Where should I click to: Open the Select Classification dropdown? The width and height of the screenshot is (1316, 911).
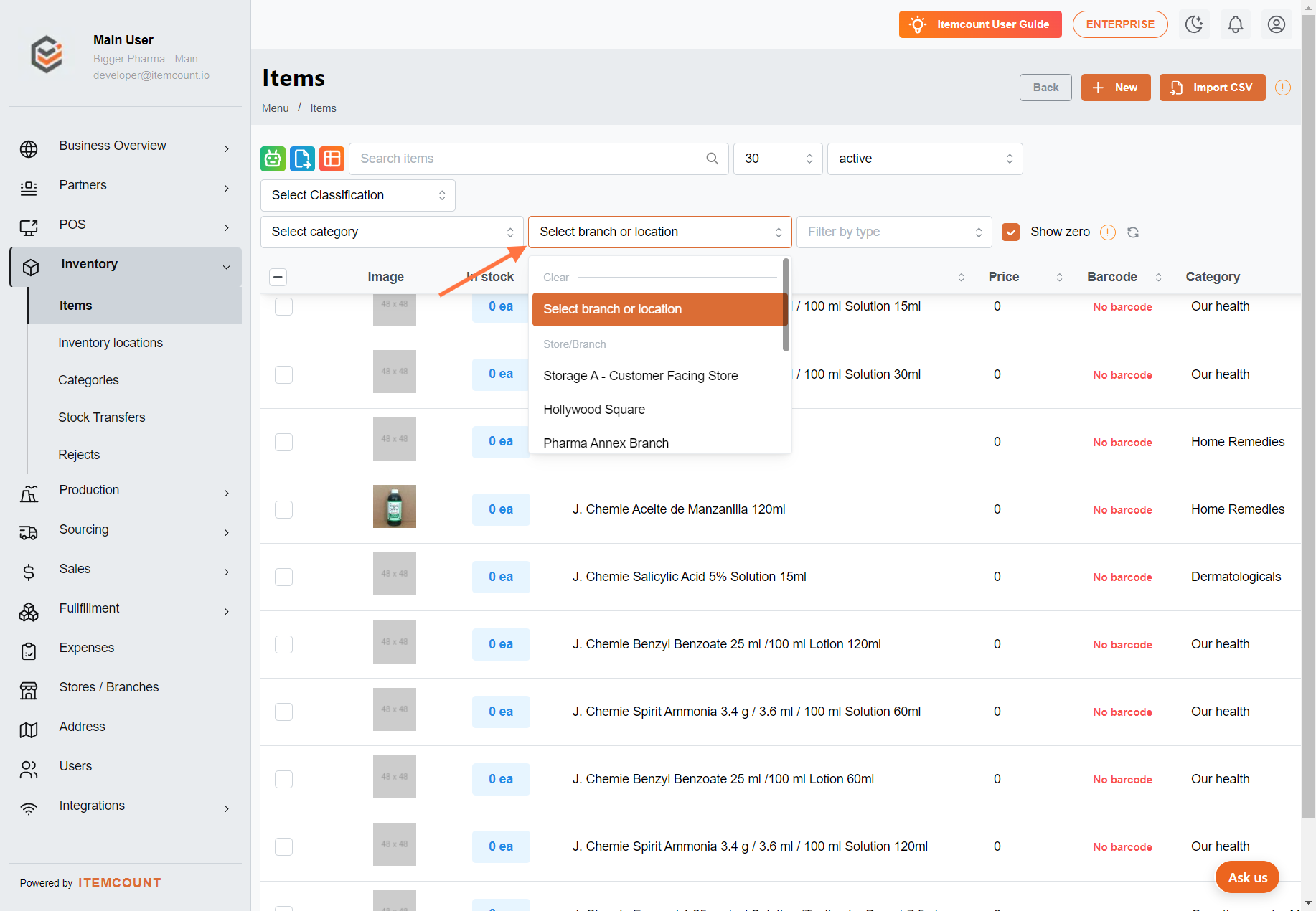point(357,195)
